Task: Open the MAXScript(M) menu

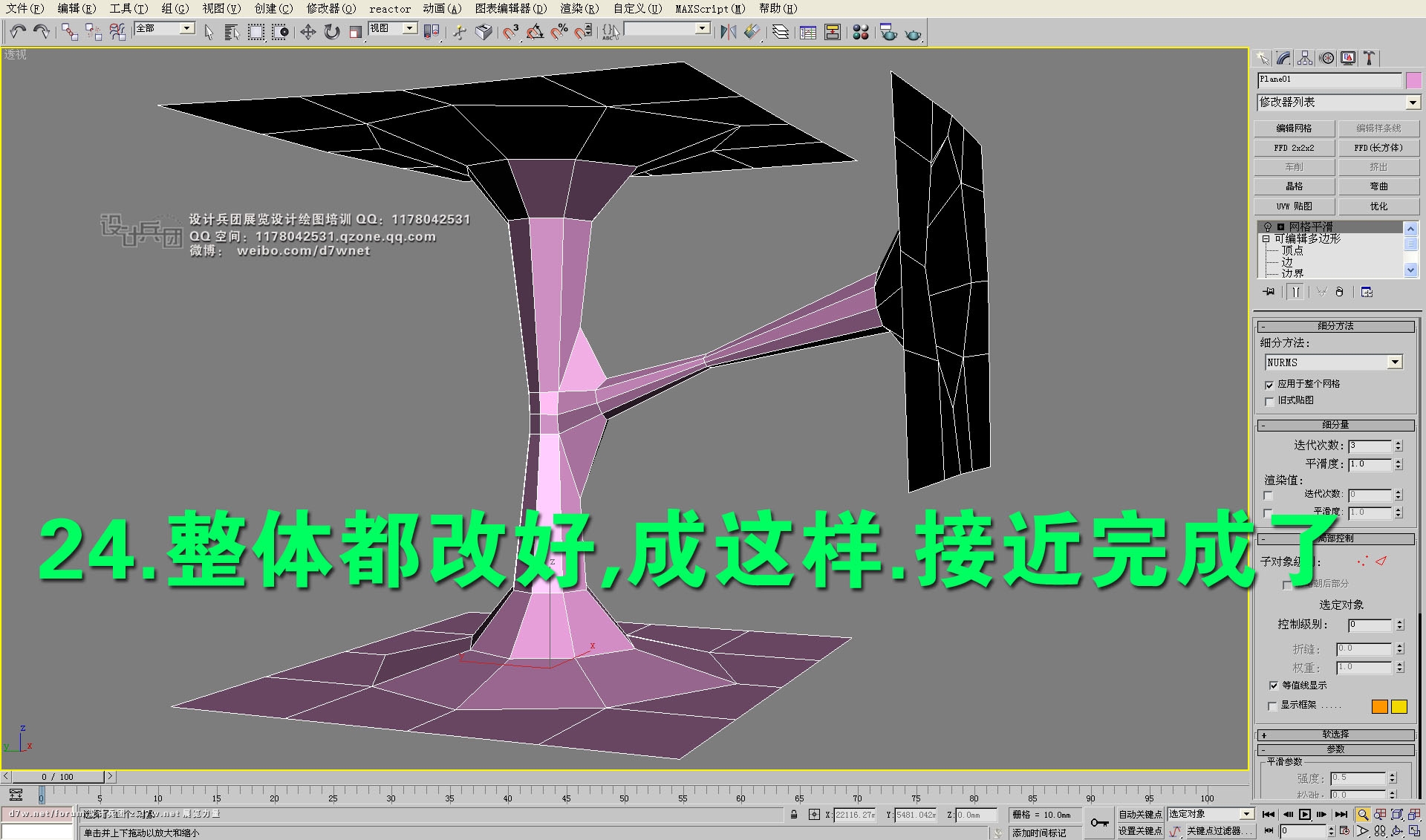Action: coord(710,8)
